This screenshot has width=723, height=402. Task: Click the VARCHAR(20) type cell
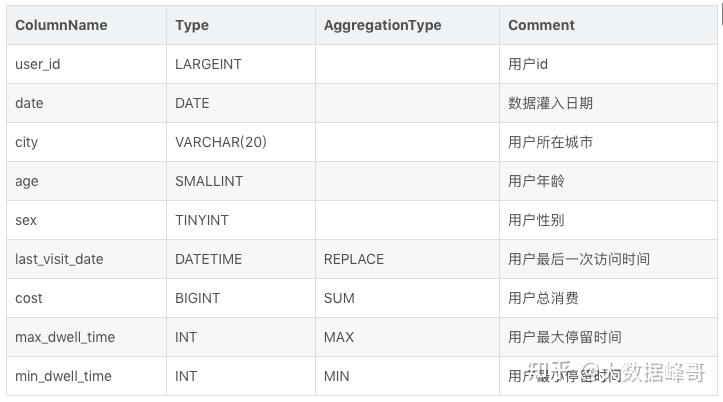pos(221,142)
